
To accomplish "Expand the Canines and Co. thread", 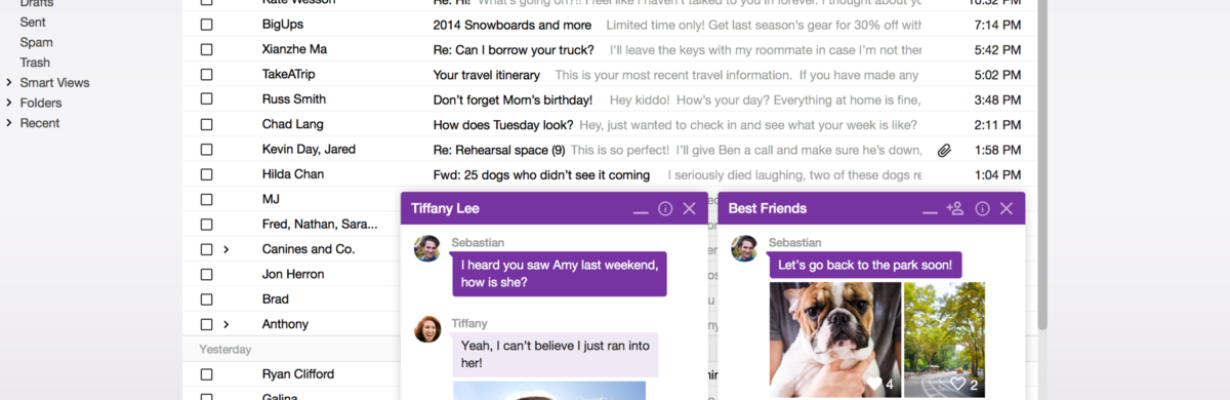I will click(x=226, y=250).
